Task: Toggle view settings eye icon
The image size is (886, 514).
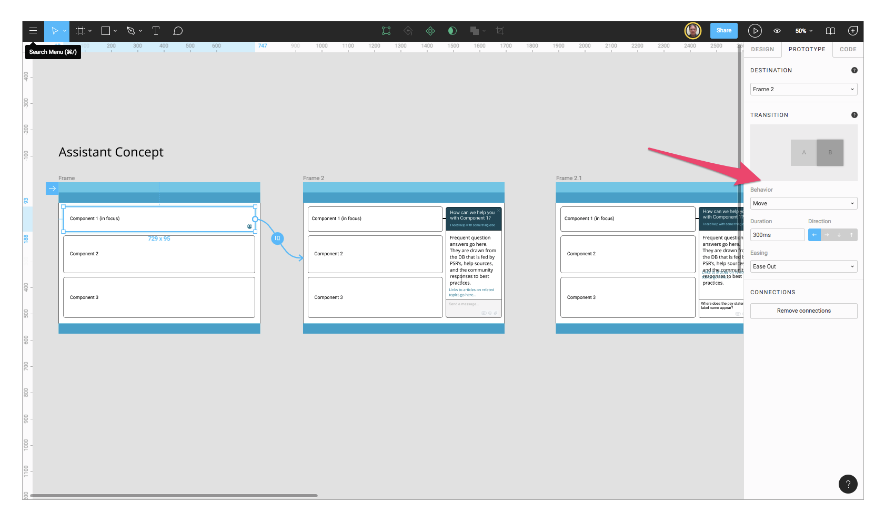Action: click(777, 31)
